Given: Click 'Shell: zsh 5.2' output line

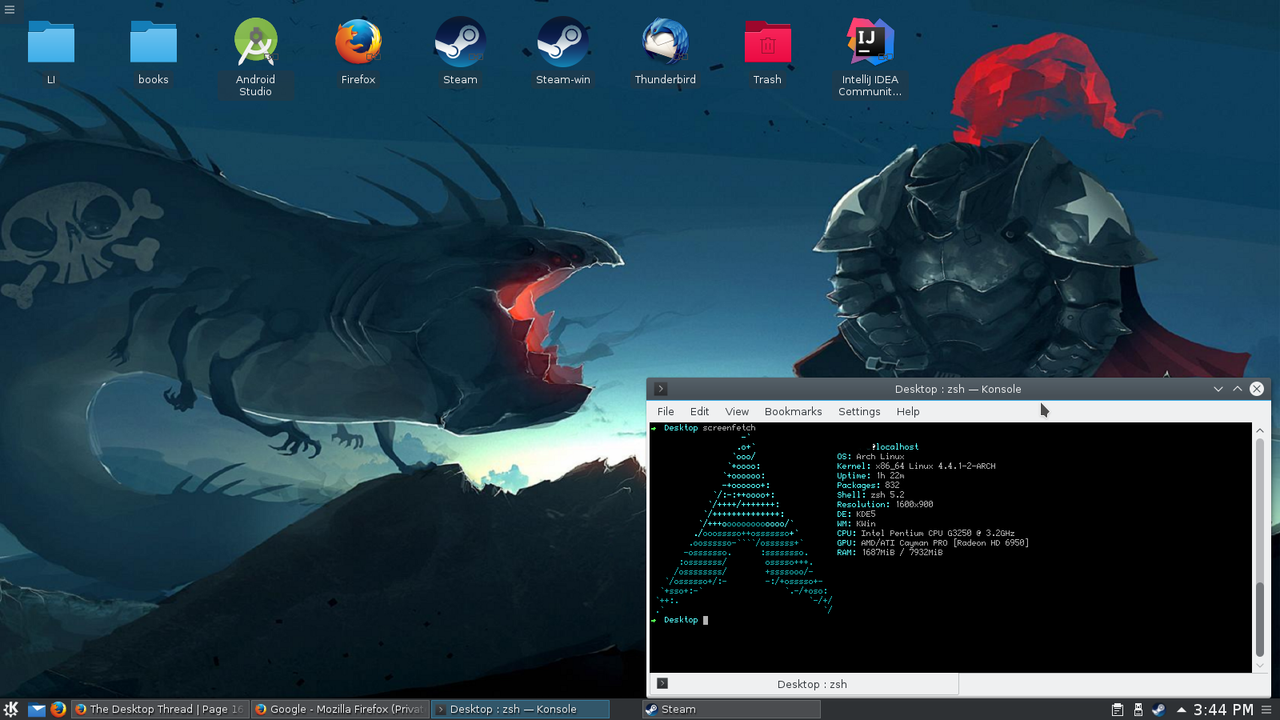Looking at the screenshot, I should click(870, 495).
